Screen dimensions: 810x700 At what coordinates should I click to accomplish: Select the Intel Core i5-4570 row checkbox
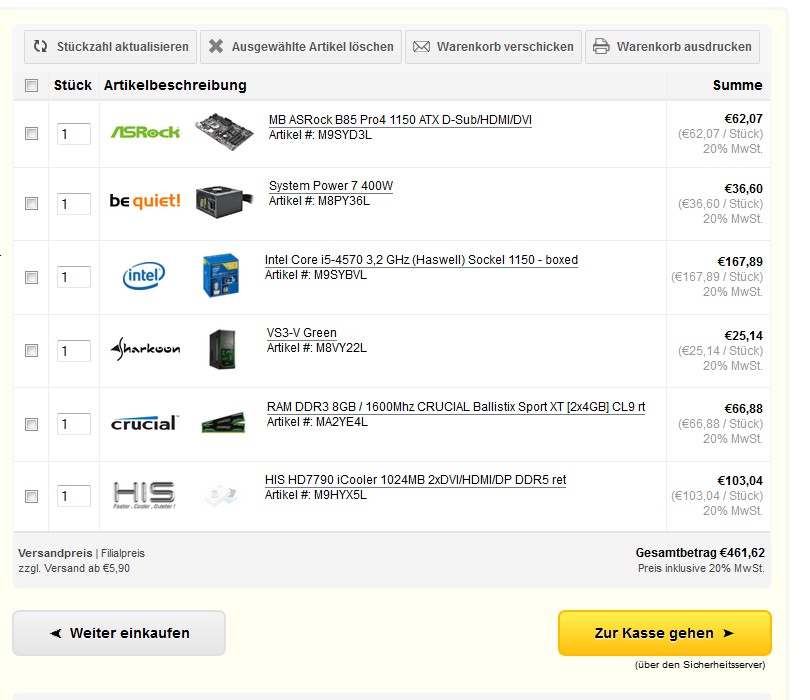tap(32, 277)
